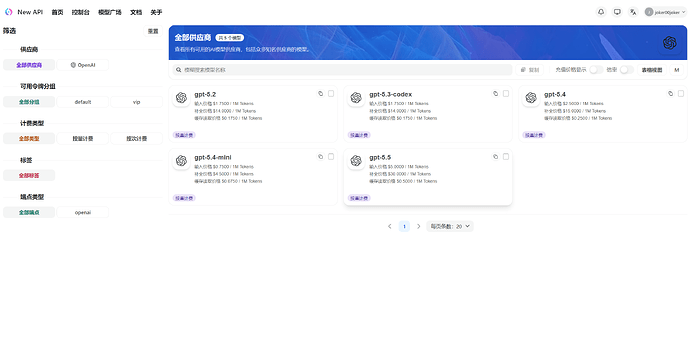Select the 全部标签 tag chip
The image size is (690, 363).
[29, 176]
